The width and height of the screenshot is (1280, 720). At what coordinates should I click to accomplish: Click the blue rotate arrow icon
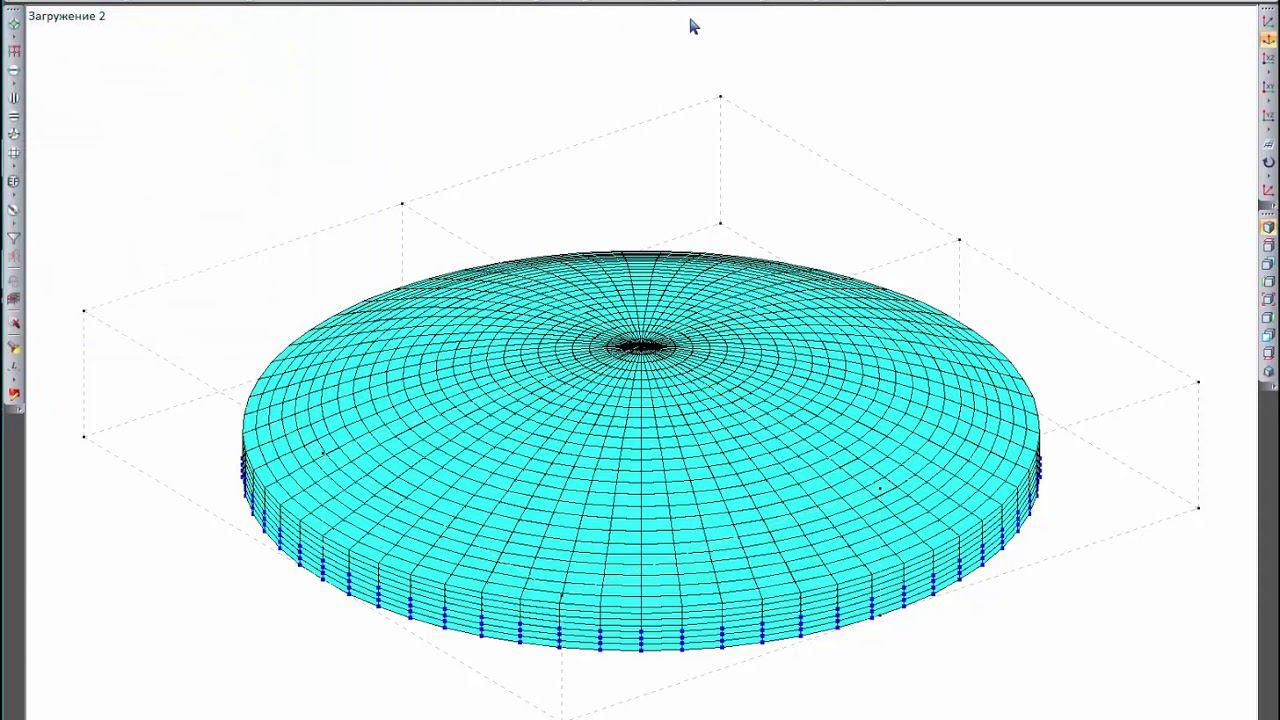tap(1268, 162)
